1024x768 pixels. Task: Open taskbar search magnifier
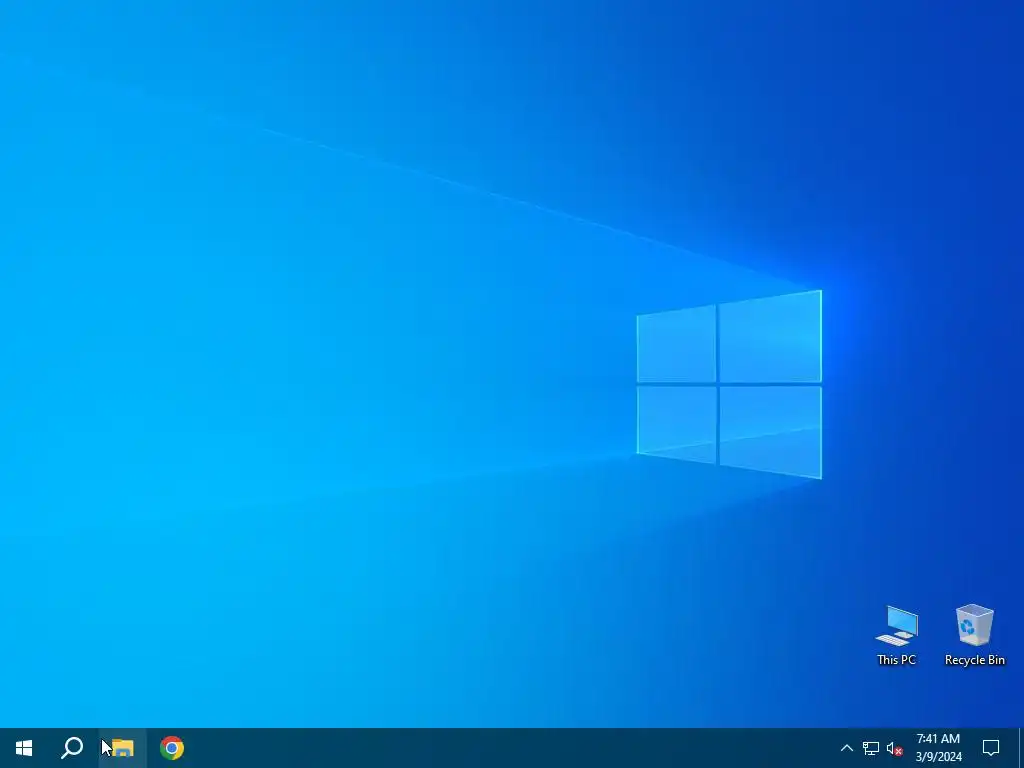[72, 748]
